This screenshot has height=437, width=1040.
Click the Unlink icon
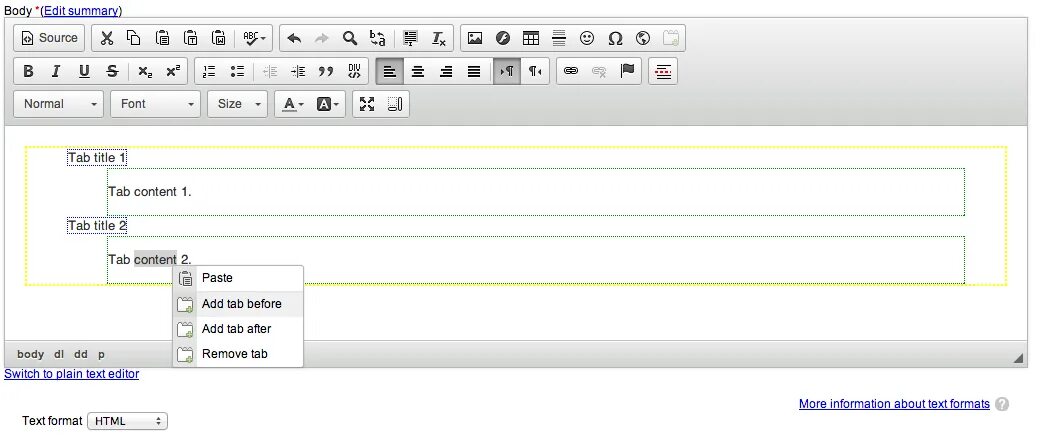point(599,71)
